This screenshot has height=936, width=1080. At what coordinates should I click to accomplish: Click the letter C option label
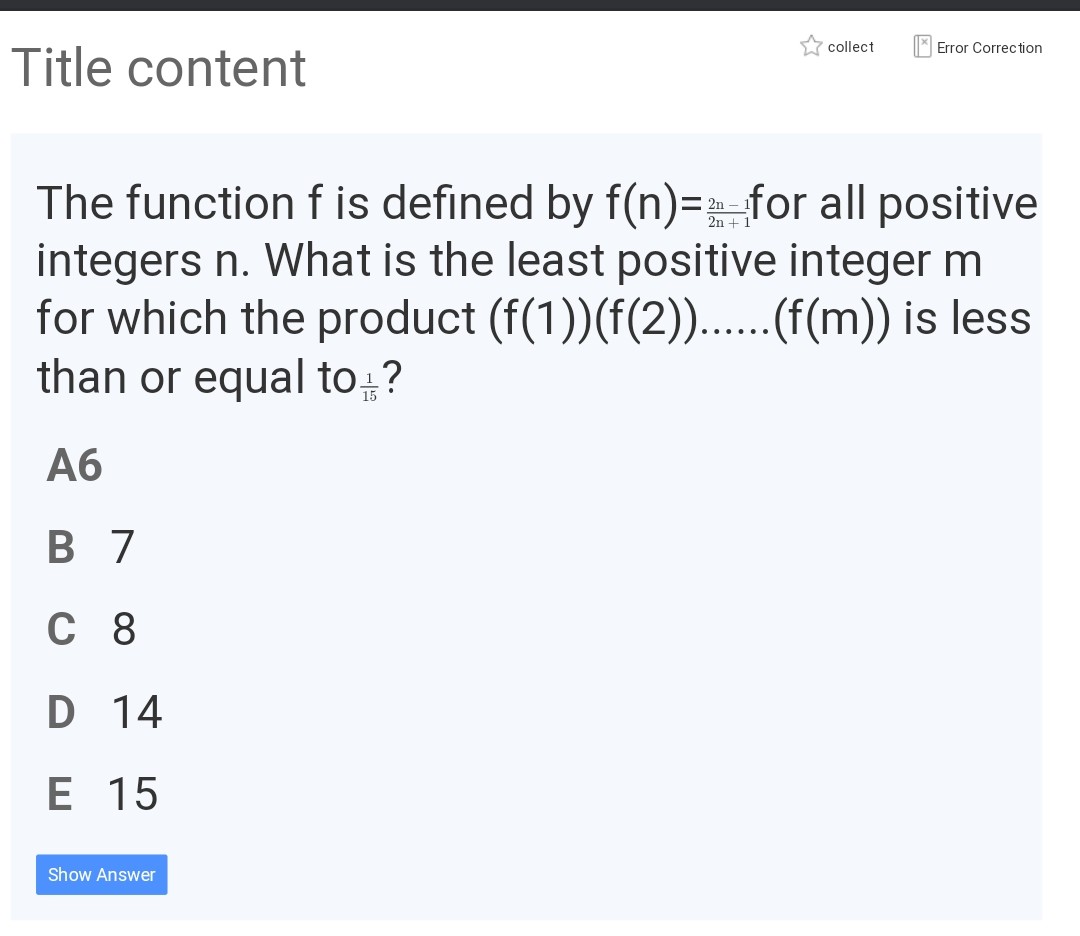[61, 629]
